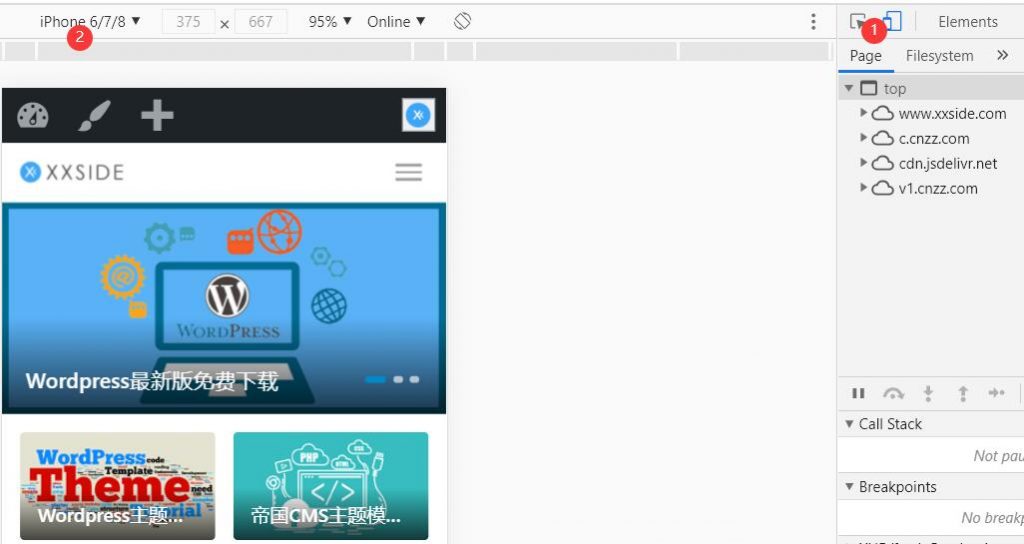Click the rotate device icon

point(462,21)
